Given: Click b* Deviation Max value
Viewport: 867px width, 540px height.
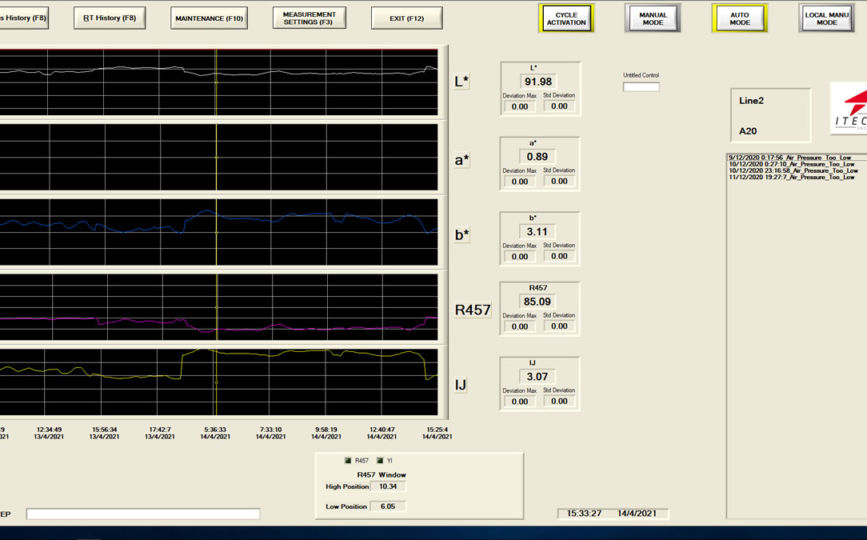Looking at the screenshot, I should point(520,256).
